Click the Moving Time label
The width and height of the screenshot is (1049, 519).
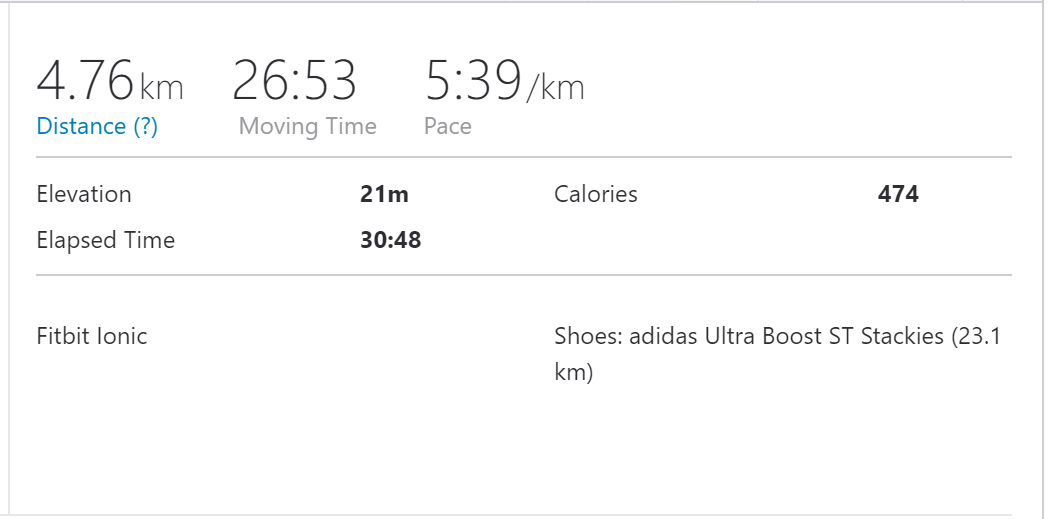pyautogui.click(x=307, y=127)
